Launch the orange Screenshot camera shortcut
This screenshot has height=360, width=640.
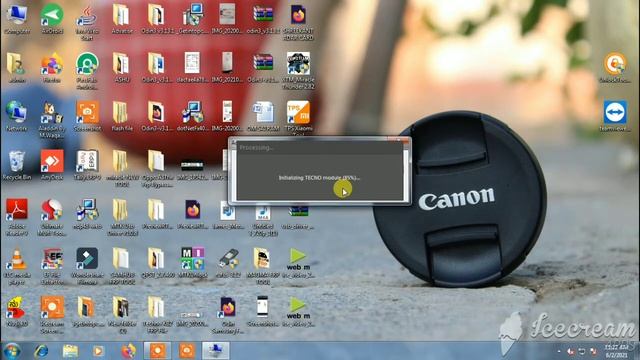[x=87, y=116]
